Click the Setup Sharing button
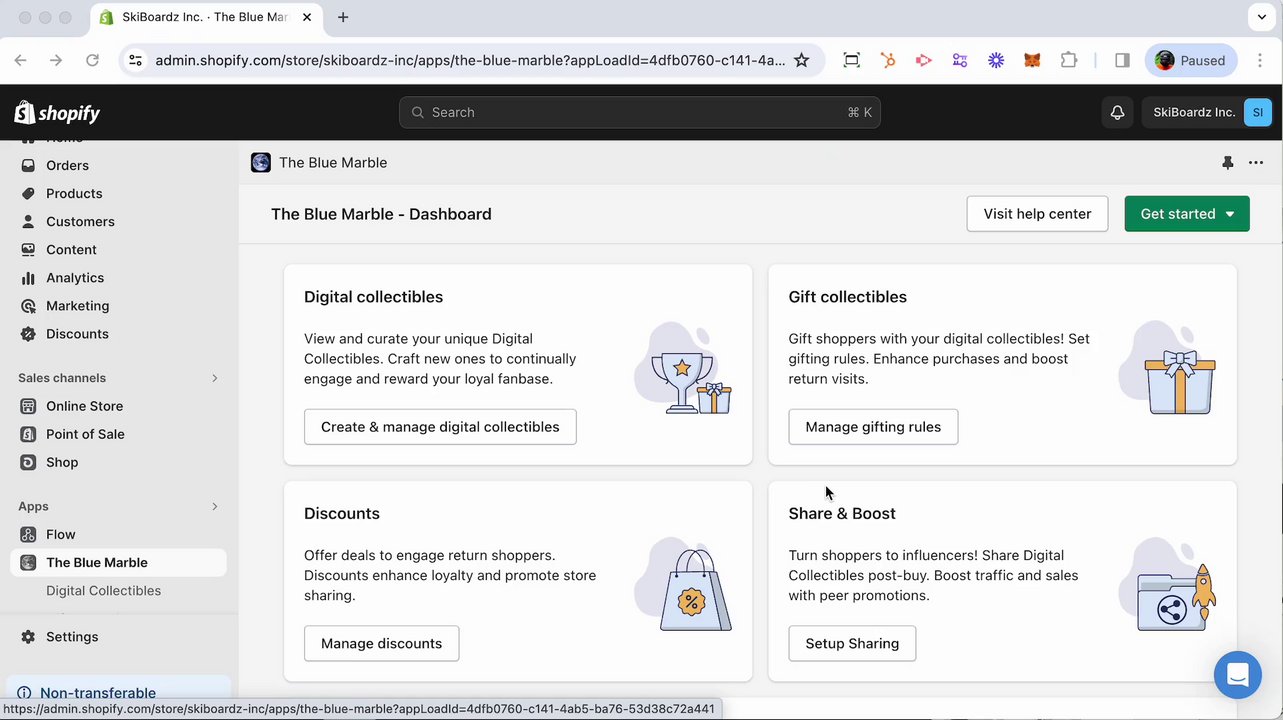Viewport: 1283px width, 720px height. click(x=851, y=643)
